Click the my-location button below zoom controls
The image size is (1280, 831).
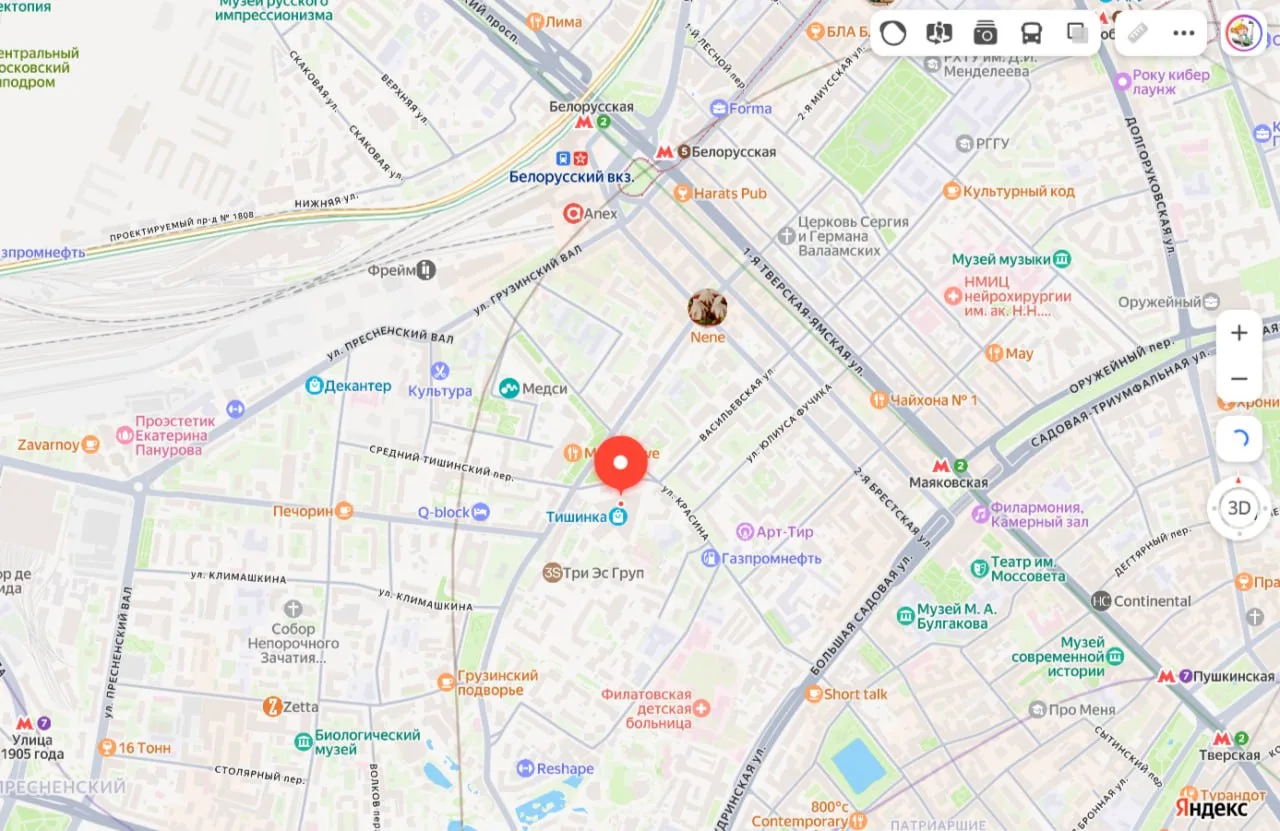coord(1239,439)
